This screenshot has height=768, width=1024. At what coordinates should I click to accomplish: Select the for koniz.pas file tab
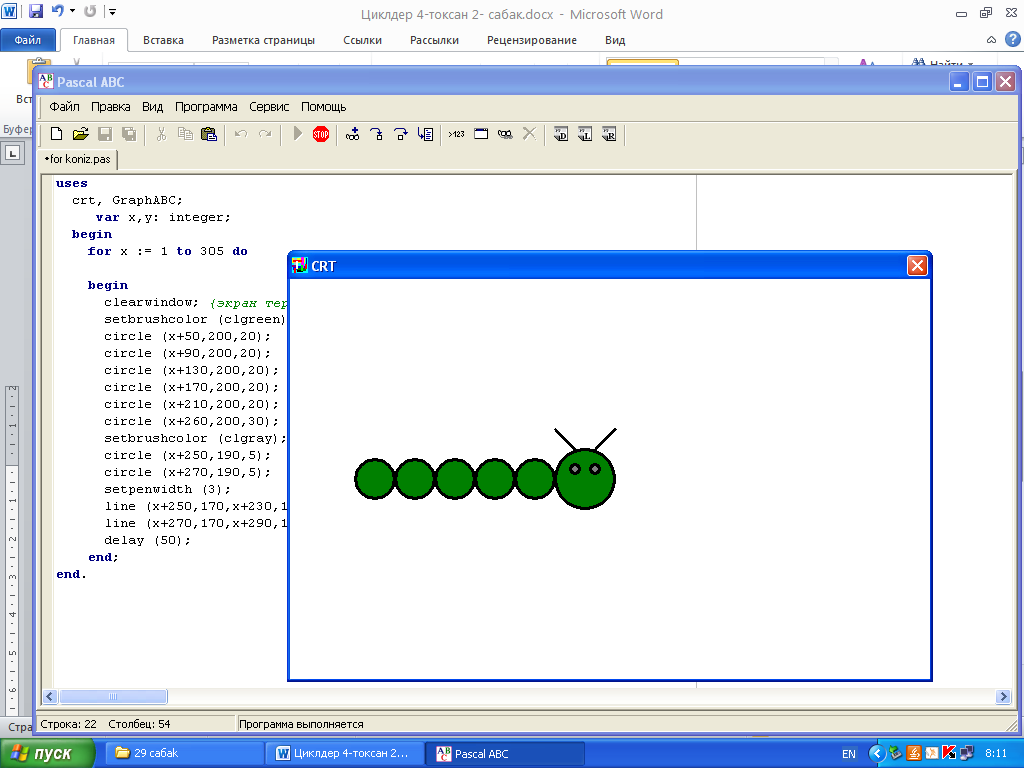coord(78,159)
